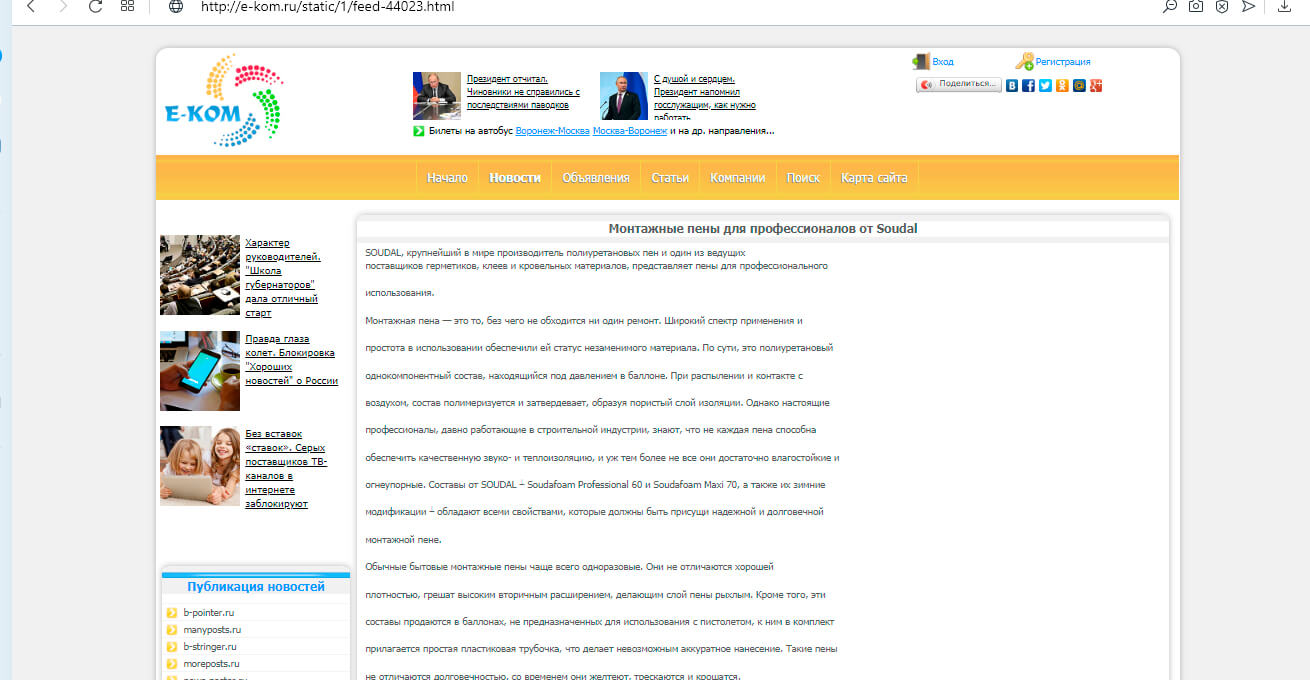This screenshot has width=1310, height=680.
Task: Open sidebar link 'Характер руководителей. Школа губернаторов'
Action: (x=282, y=278)
